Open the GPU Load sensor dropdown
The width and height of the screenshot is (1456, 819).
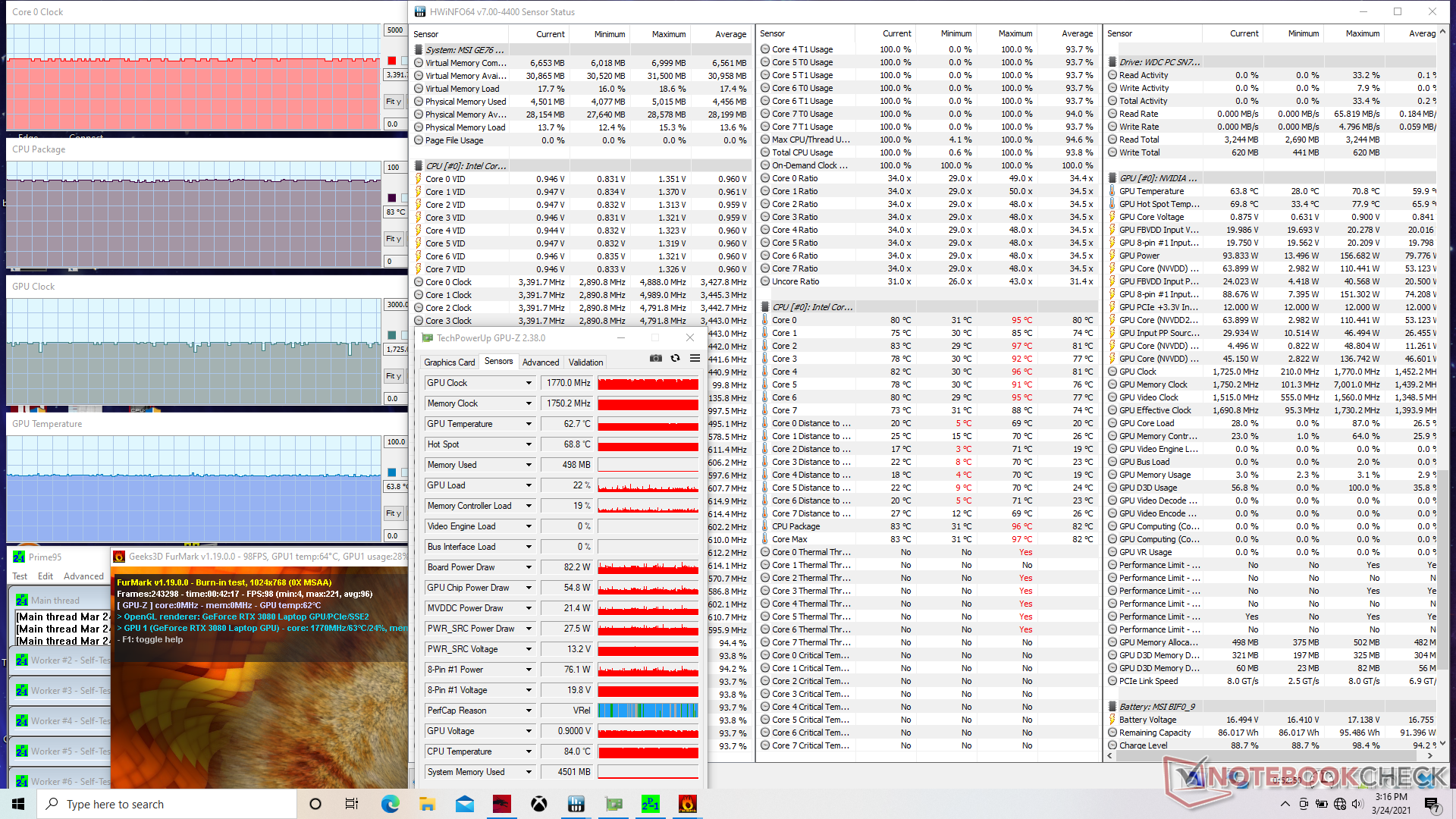click(x=529, y=485)
